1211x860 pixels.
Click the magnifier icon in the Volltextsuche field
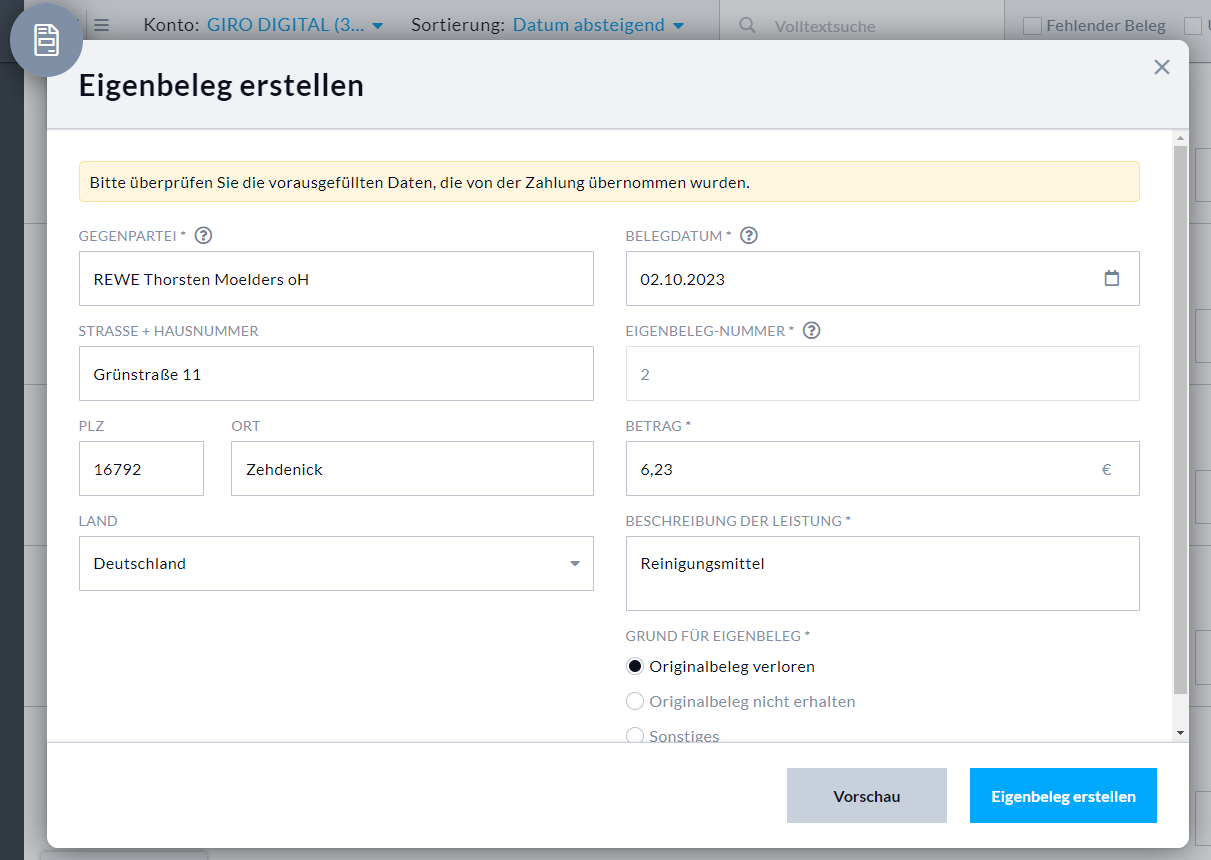pyautogui.click(x=746, y=25)
